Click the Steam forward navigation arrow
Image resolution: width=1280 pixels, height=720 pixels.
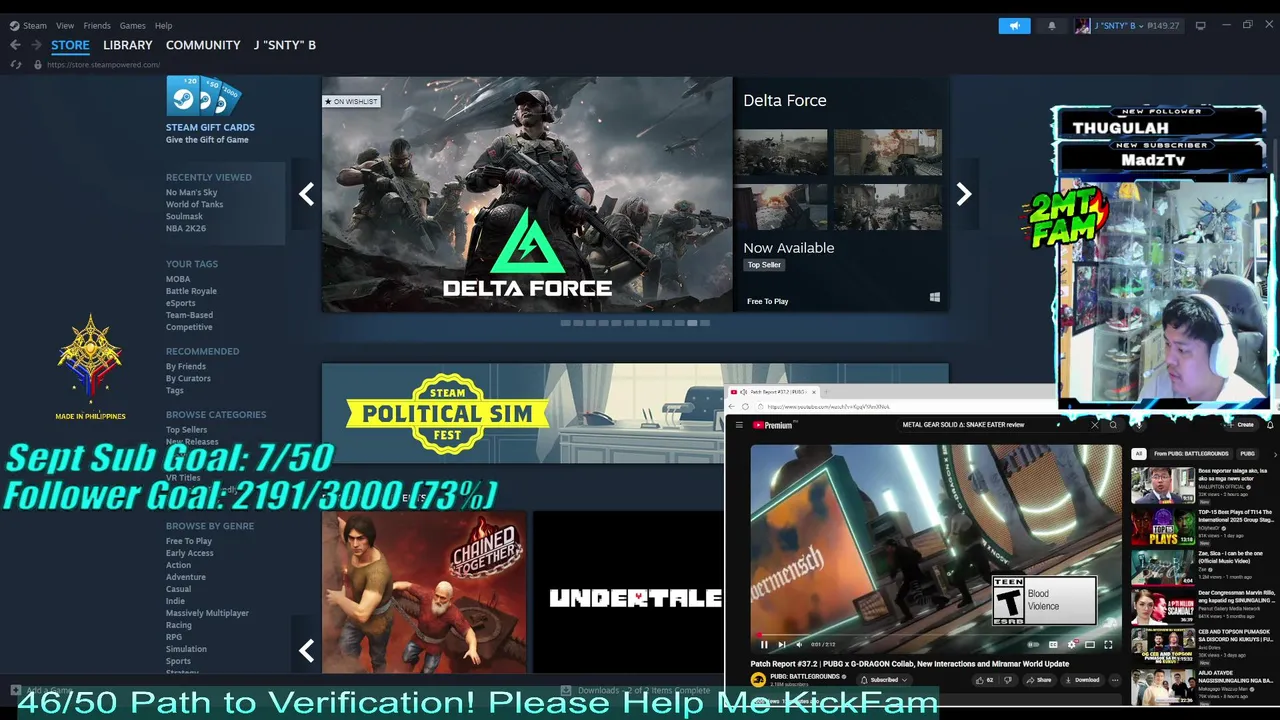click(x=37, y=45)
